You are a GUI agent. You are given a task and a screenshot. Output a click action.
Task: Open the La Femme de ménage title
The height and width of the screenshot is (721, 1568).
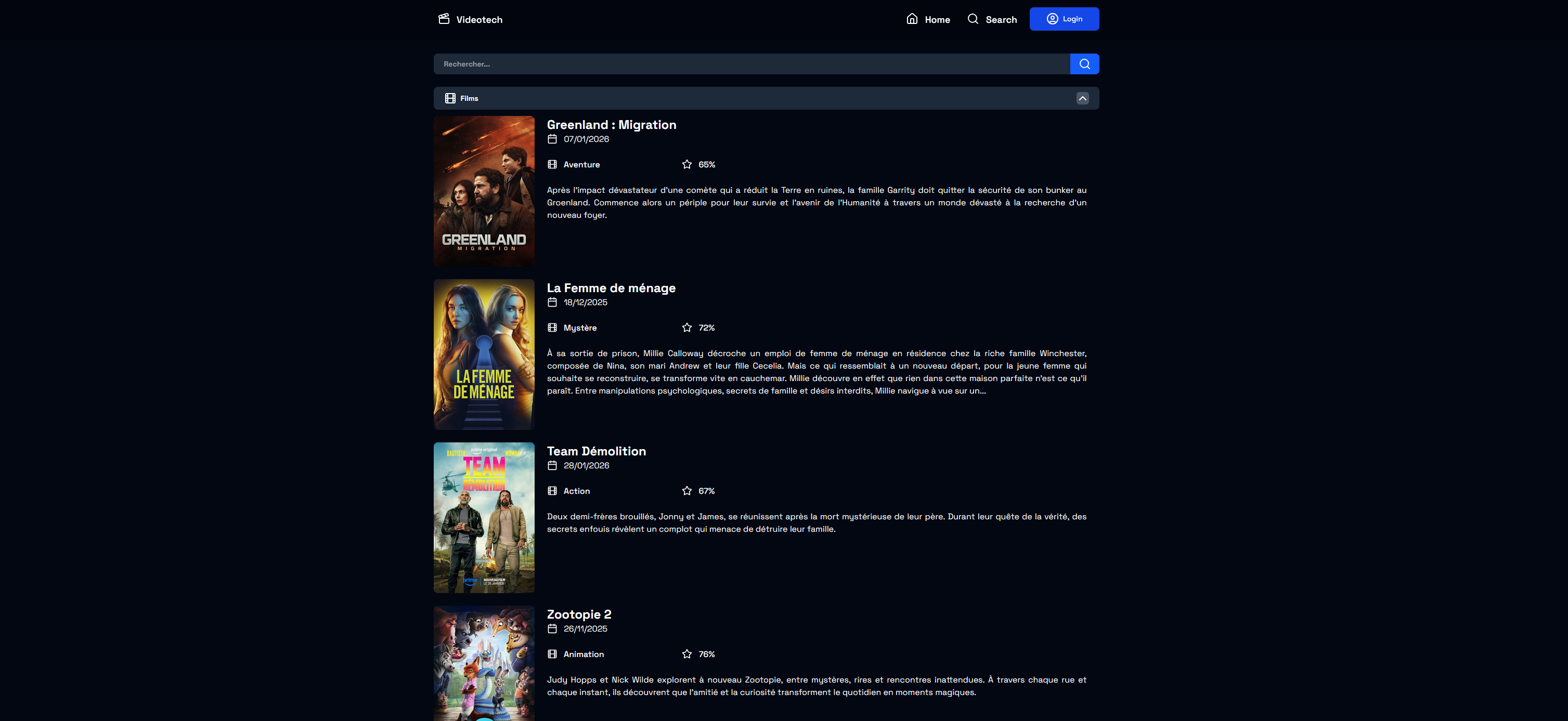point(611,288)
